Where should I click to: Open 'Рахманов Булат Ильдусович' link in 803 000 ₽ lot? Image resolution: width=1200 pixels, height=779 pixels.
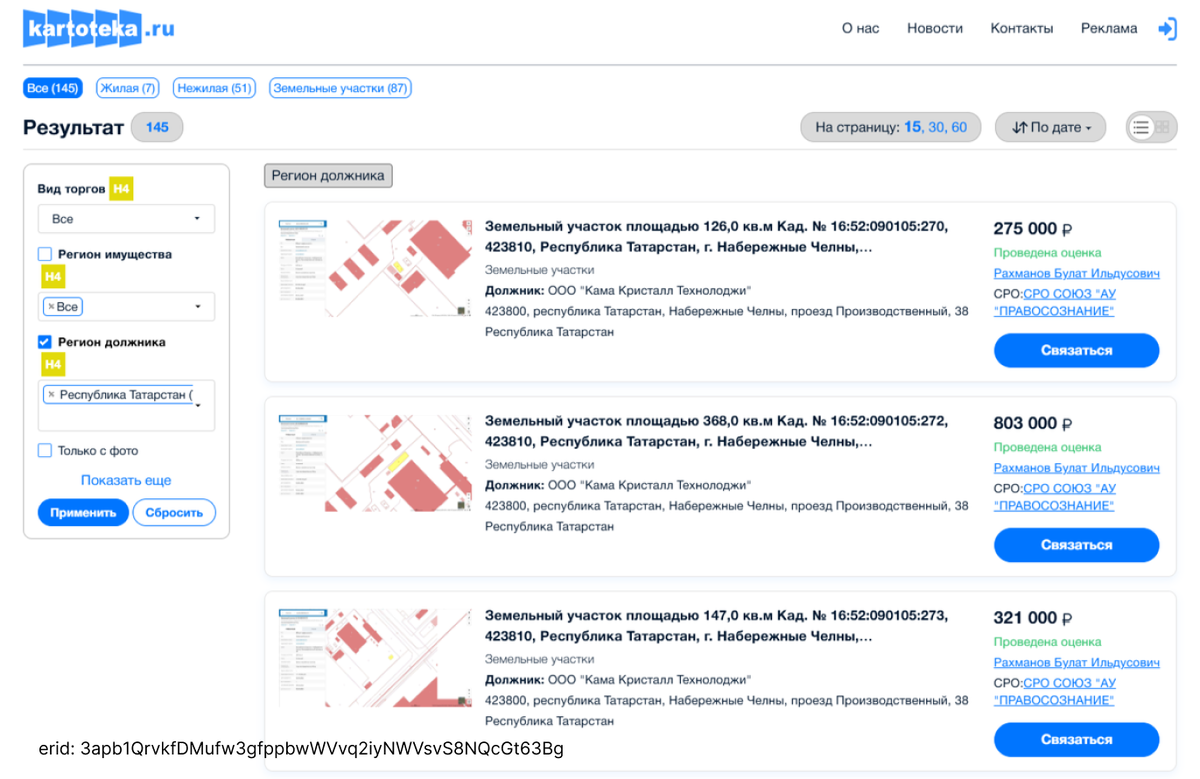(1077, 468)
